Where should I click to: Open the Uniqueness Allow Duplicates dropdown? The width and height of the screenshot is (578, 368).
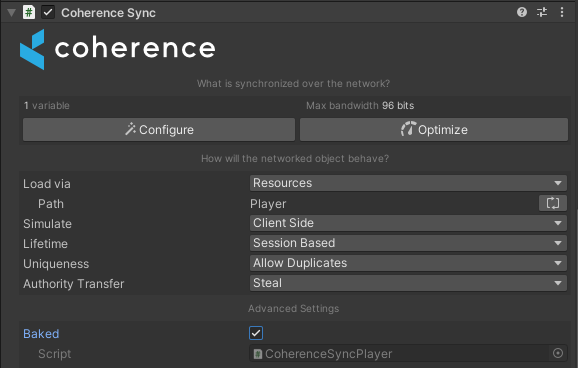tap(408, 263)
